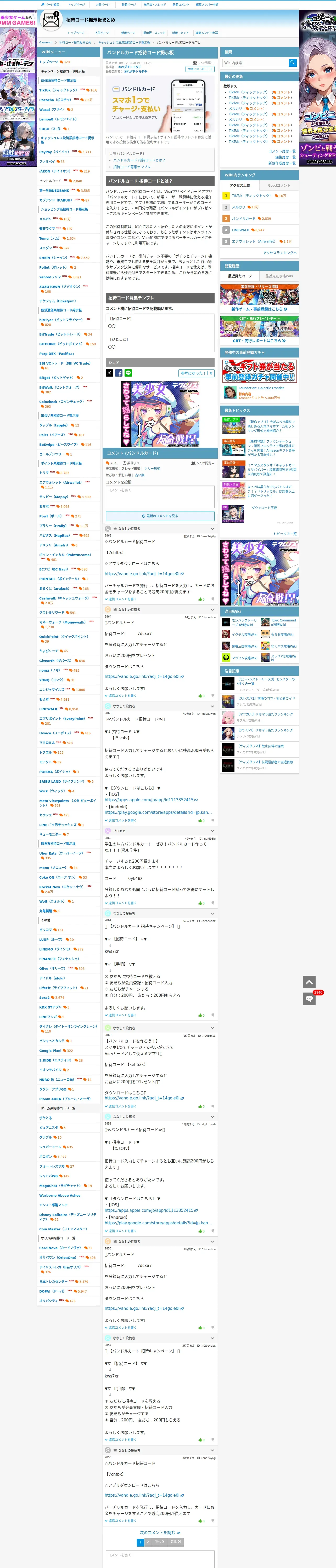Open トップページ in the header menu
This screenshot has height=1568, width=336.
tap(76, 33)
